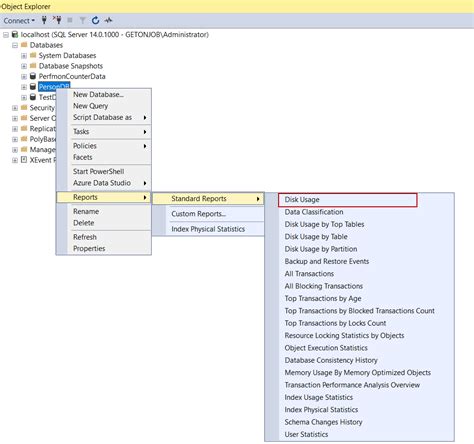Click the Databases folder icon
The image size is (474, 444).
[x=24, y=45]
